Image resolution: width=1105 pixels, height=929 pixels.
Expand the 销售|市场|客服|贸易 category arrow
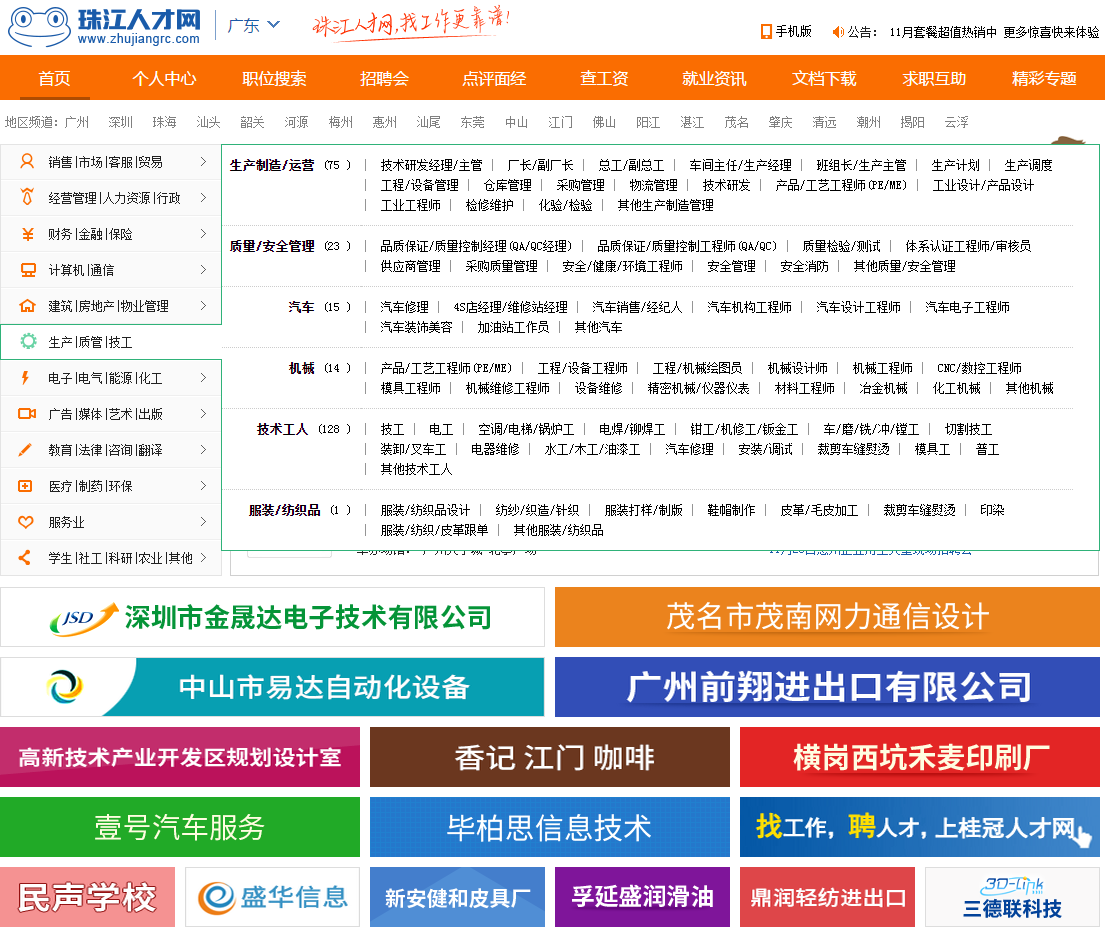point(203,161)
